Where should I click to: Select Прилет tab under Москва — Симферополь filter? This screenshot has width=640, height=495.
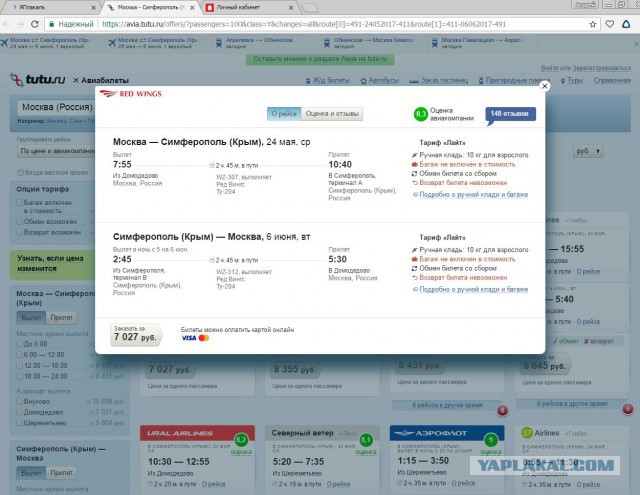pyautogui.click(x=61, y=317)
